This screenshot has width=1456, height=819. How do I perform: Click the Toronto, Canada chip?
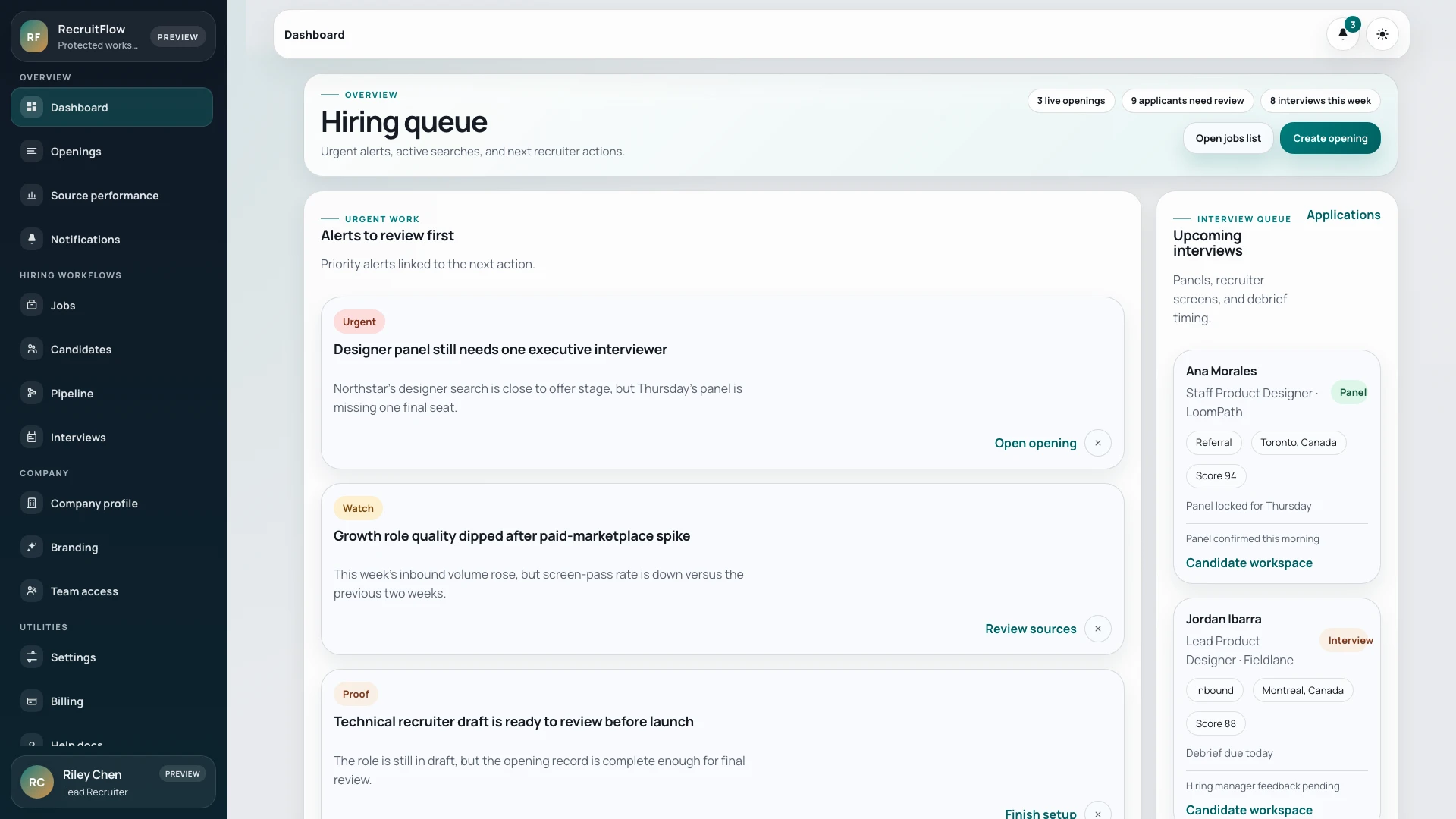tap(1298, 442)
